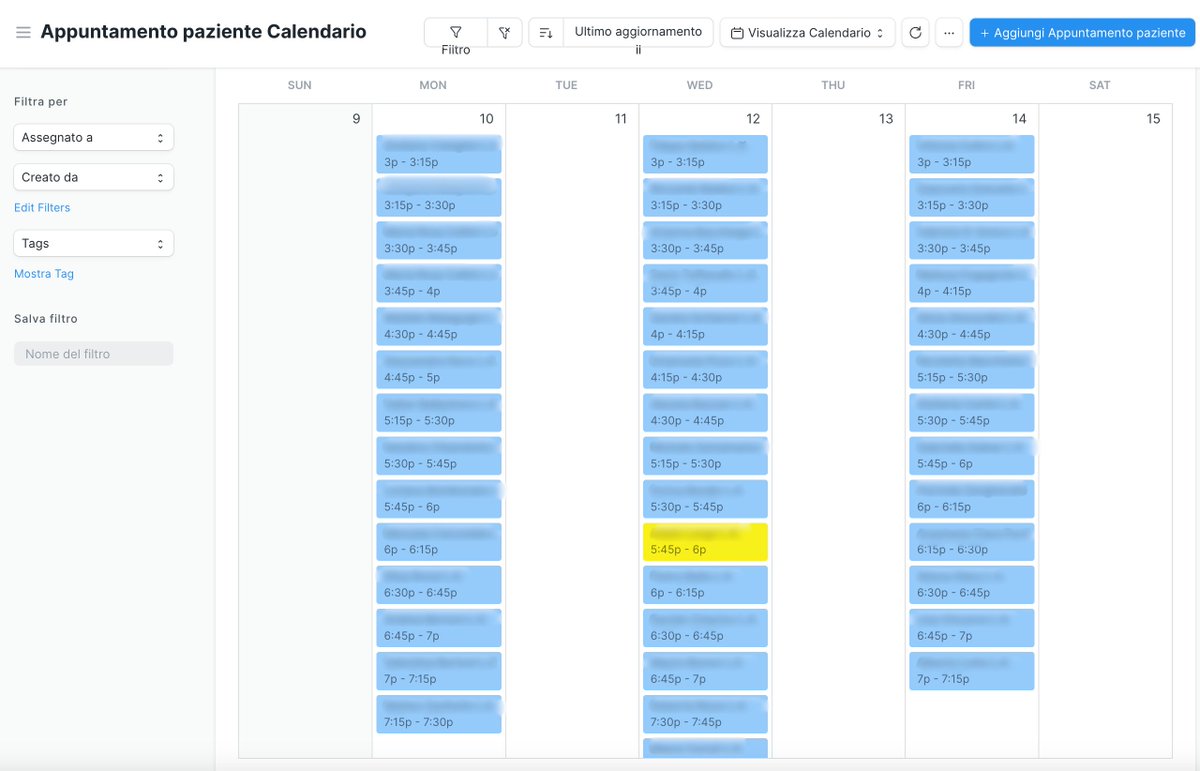The height and width of the screenshot is (771, 1200).
Task: Open Monday's 5:30p - 5:45p appointment
Action: point(439,455)
